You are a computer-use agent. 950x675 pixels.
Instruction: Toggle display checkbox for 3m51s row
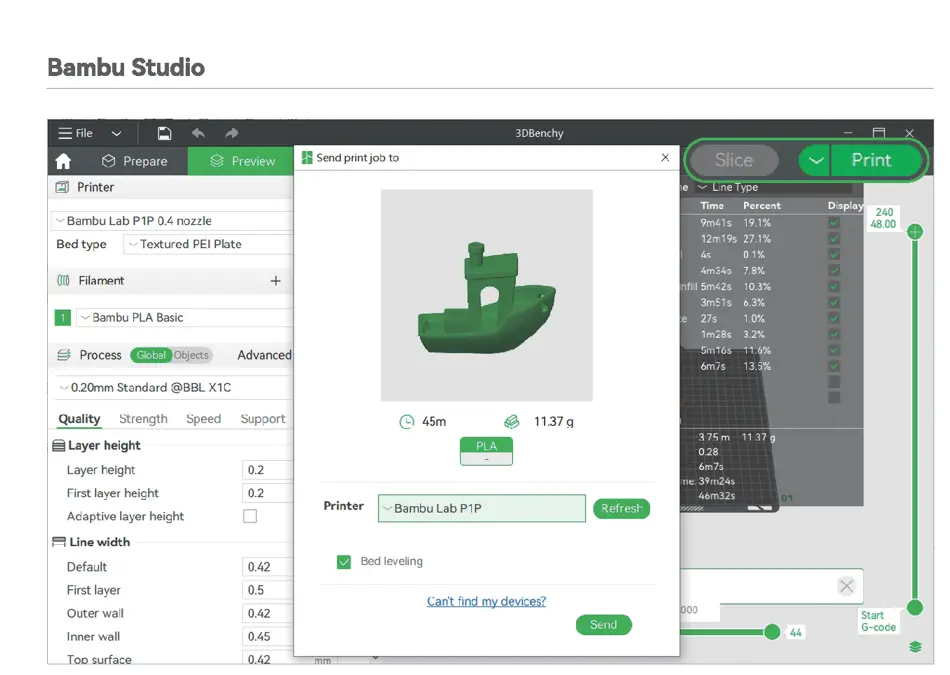tap(834, 302)
